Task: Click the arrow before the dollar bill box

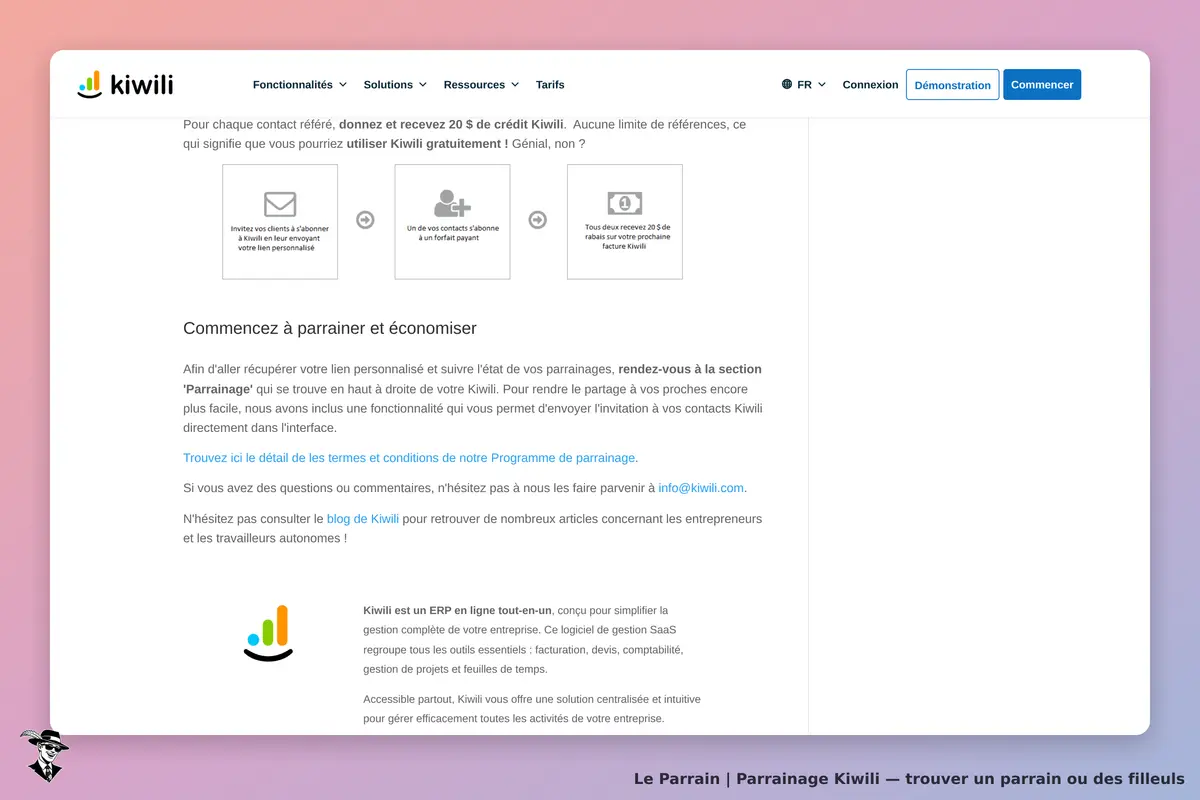Action: pyautogui.click(x=538, y=220)
